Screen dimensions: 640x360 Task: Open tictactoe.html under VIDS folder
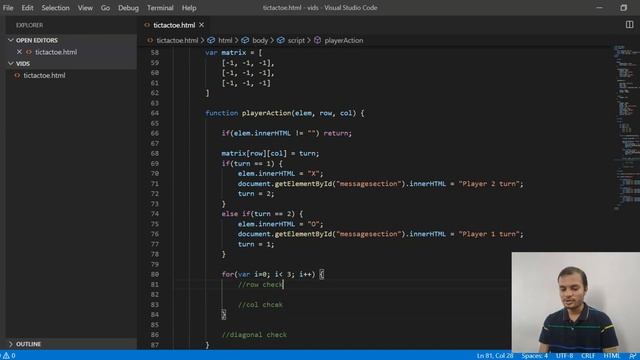pos(44,75)
